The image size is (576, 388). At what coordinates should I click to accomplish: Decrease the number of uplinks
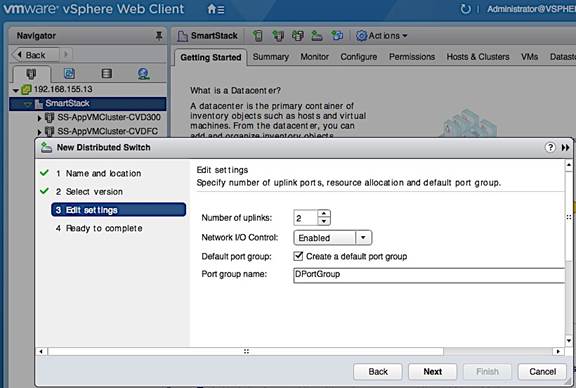[x=324, y=221]
